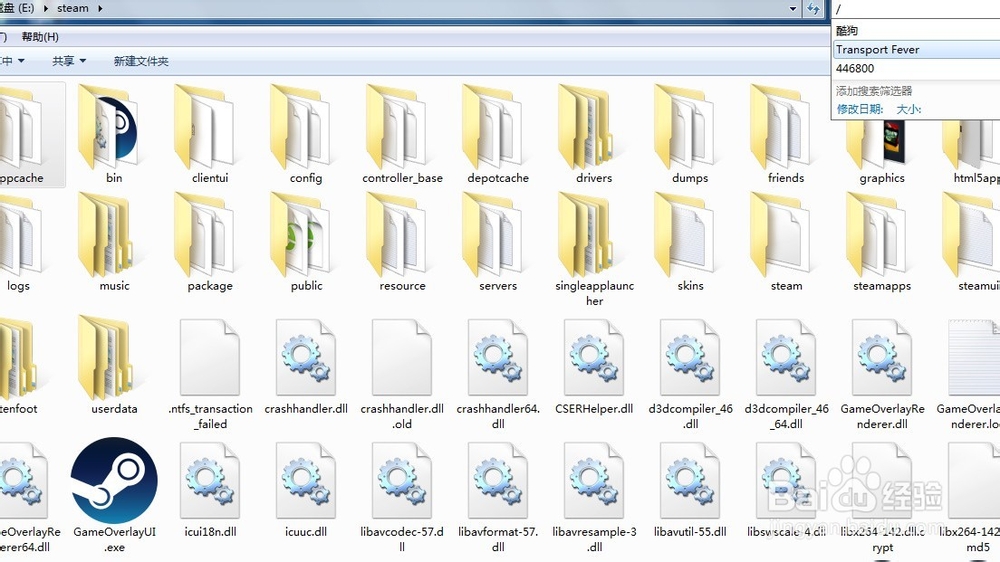
Task: Choose Transport Fever search suggestion
Action: coord(916,49)
